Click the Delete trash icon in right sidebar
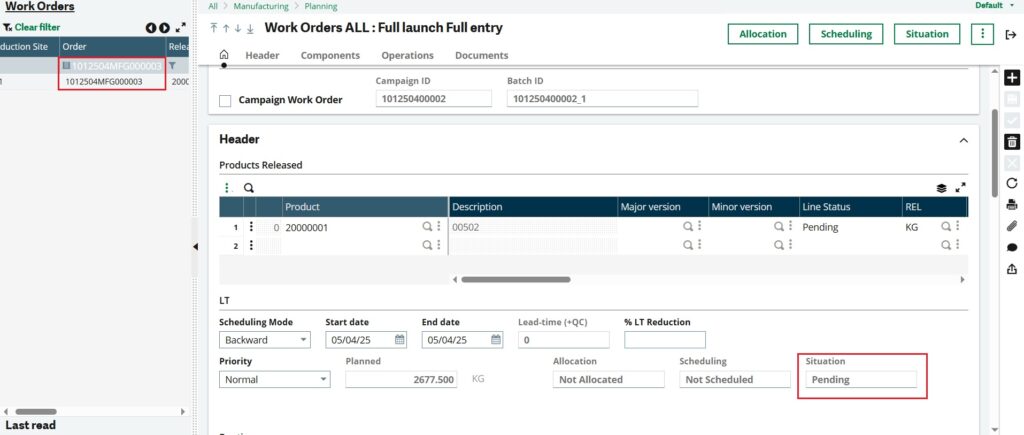This screenshot has height=435, width=1024. click(x=1012, y=141)
